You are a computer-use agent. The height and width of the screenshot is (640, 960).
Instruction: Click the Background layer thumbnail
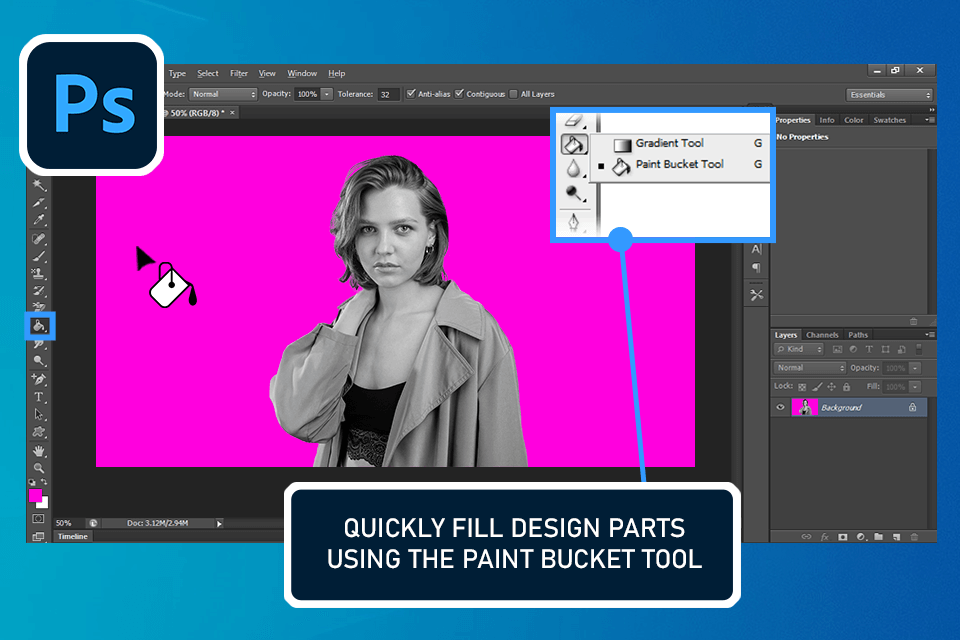804,407
